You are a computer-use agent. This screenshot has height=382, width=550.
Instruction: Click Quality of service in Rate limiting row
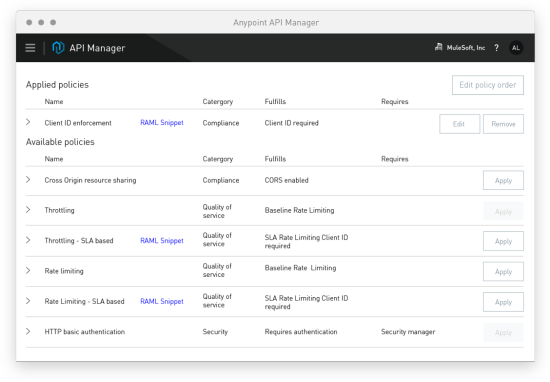pyautogui.click(x=217, y=270)
